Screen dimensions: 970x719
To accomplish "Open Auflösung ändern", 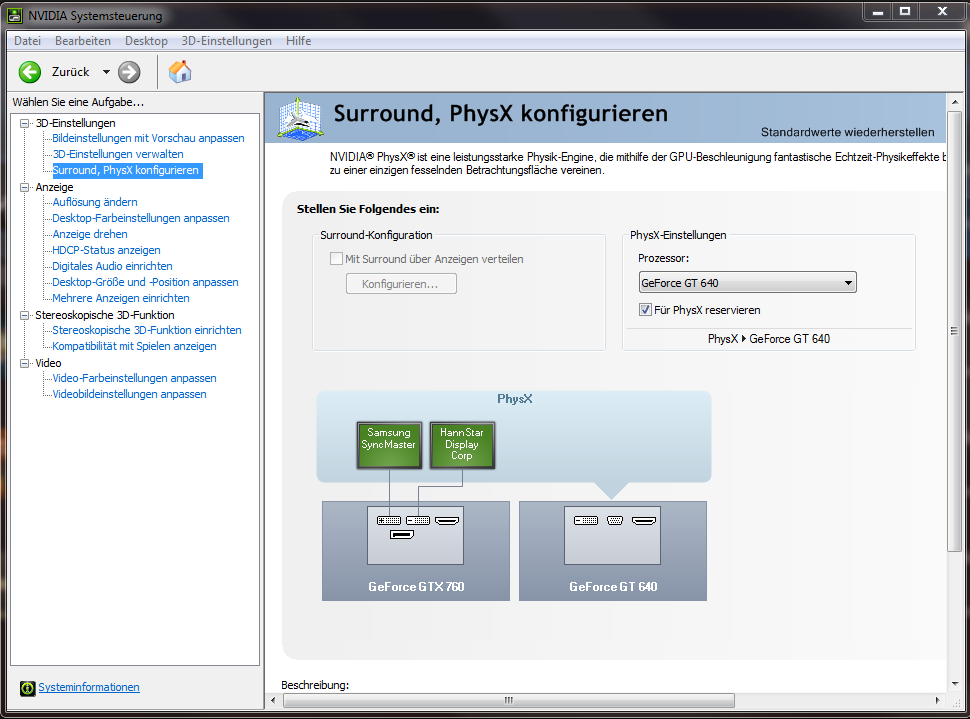I will click(x=95, y=202).
